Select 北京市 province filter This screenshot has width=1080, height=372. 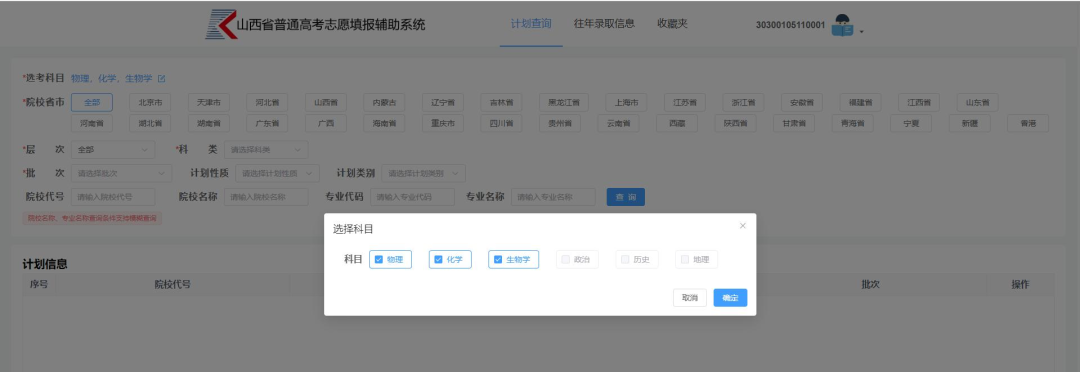click(x=150, y=103)
